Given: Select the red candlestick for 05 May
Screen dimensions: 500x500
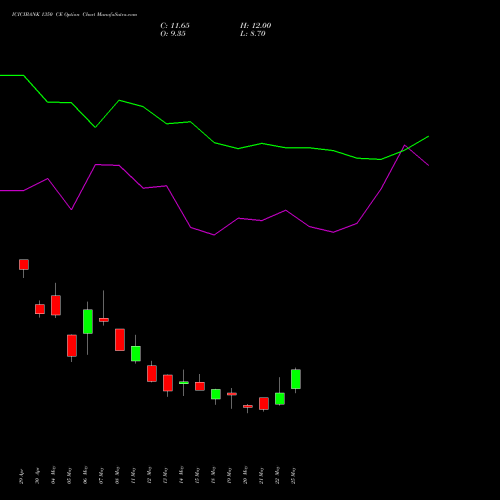Looking at the screenshot, I should pos(72,346).
